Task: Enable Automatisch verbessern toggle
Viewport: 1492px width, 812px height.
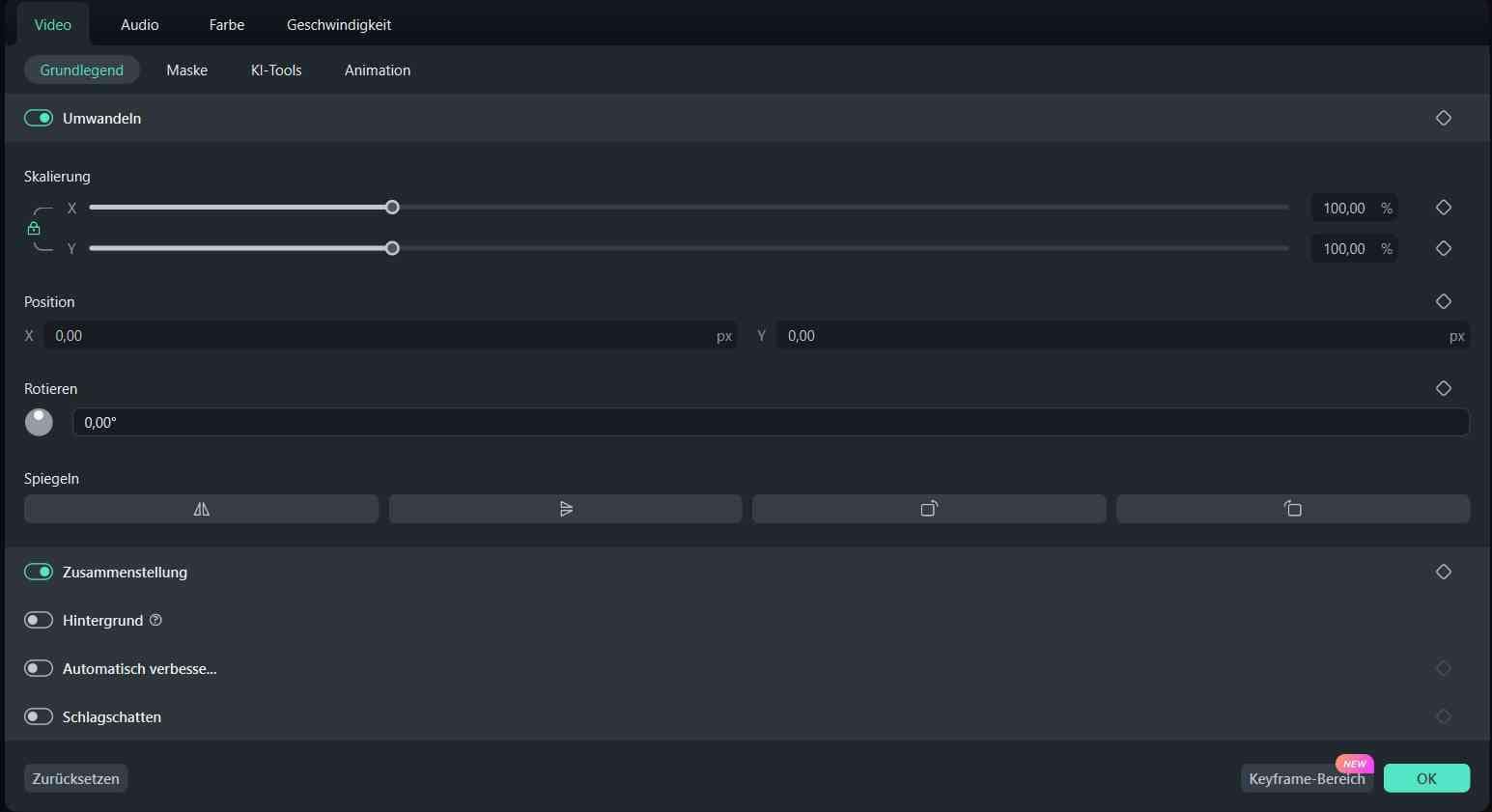Action: point(39,668)
